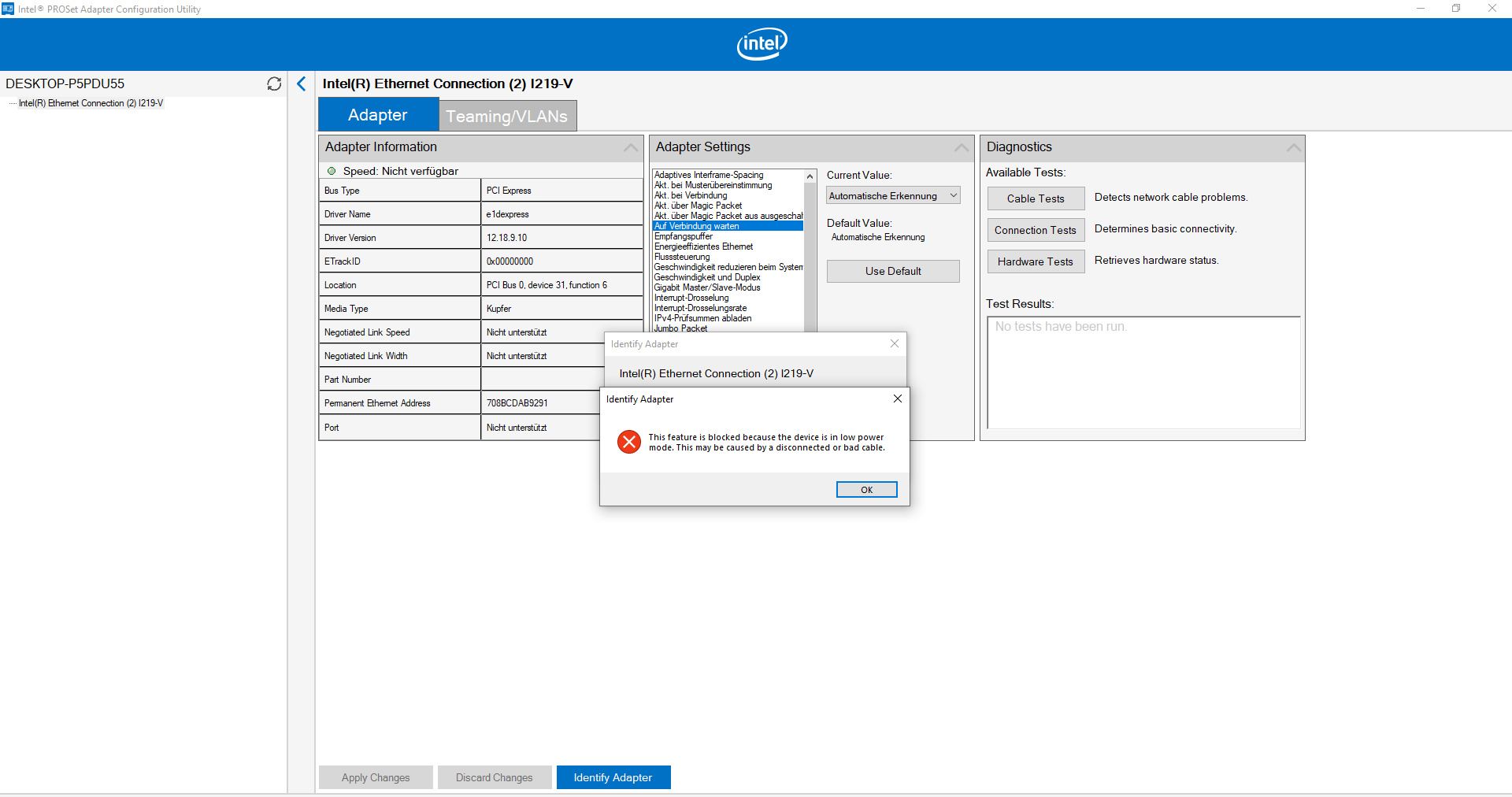This screenshot has width=1512, height=797.
Task: Select 'Auf Verbindung warten' setting
Action: click(x=728, y=226)
